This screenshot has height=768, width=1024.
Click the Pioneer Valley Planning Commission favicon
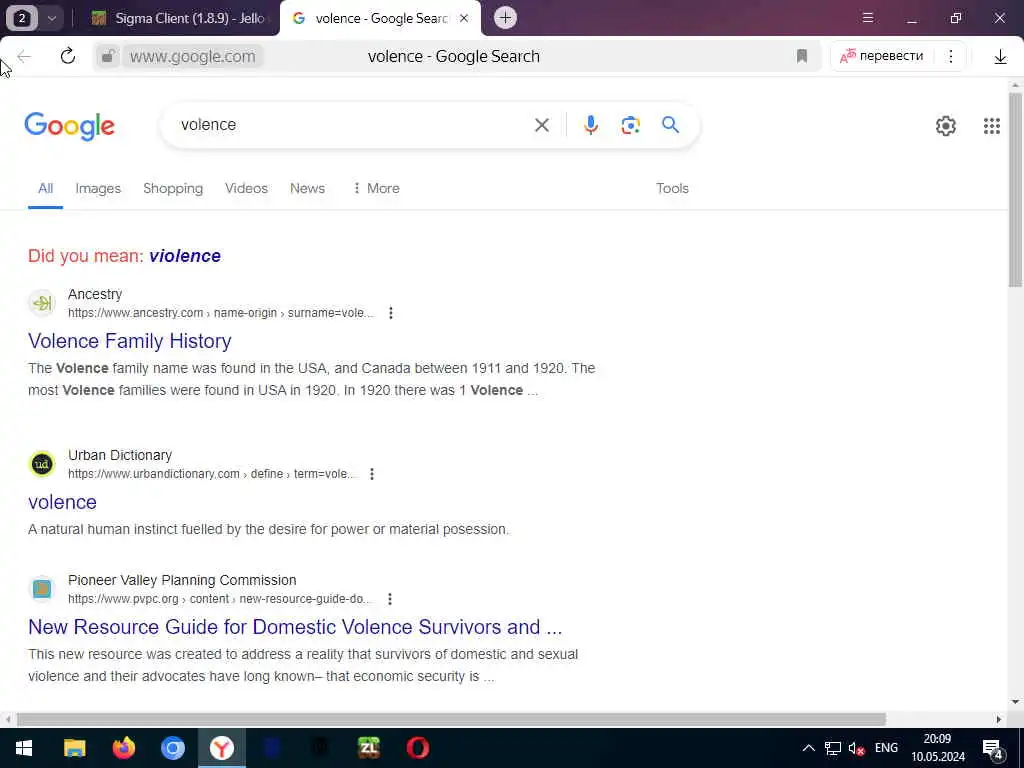click(42, 589)
